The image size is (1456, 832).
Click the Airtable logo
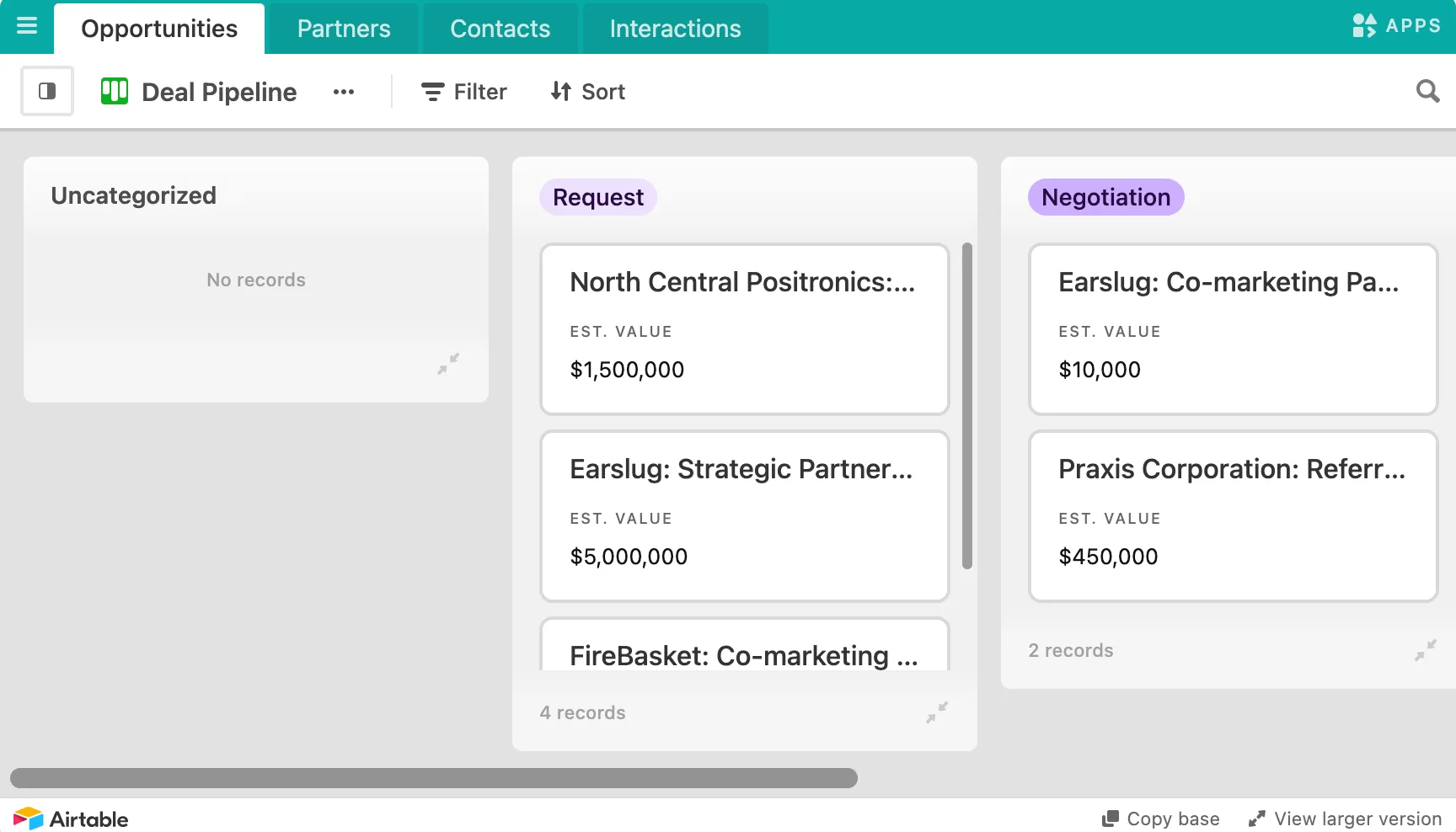(x=71, y=819)
